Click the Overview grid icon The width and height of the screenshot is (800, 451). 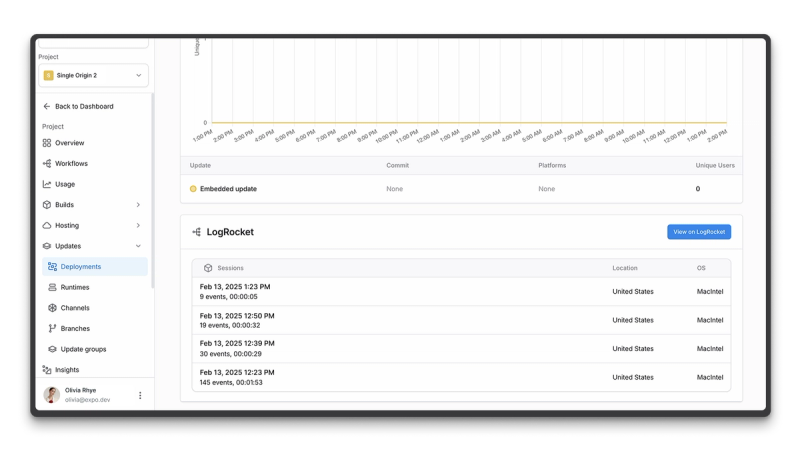(47, 143)
